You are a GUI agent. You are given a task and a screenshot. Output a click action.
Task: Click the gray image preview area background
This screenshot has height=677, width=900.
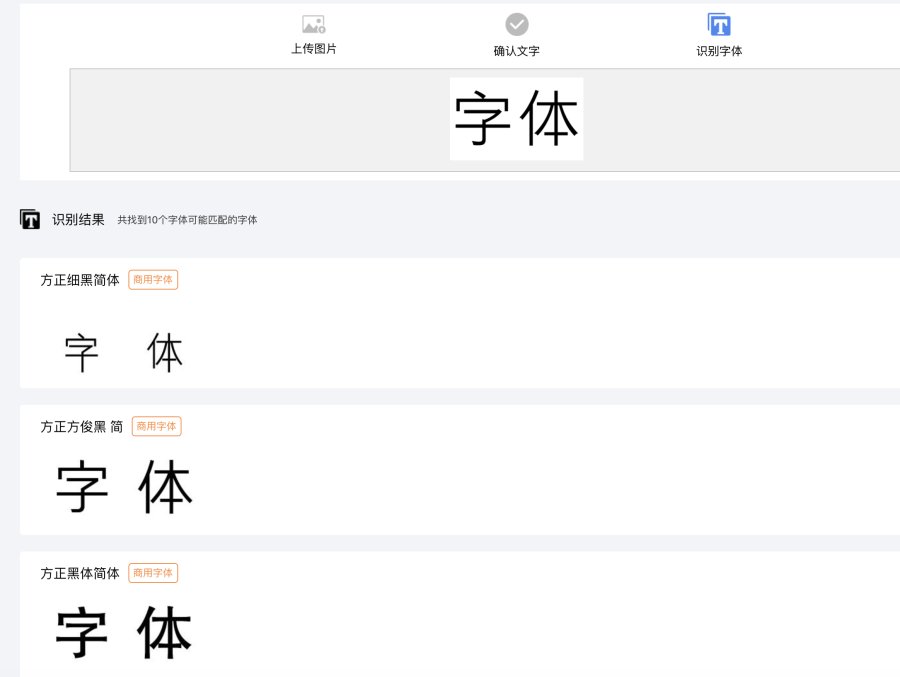point(250,120)
